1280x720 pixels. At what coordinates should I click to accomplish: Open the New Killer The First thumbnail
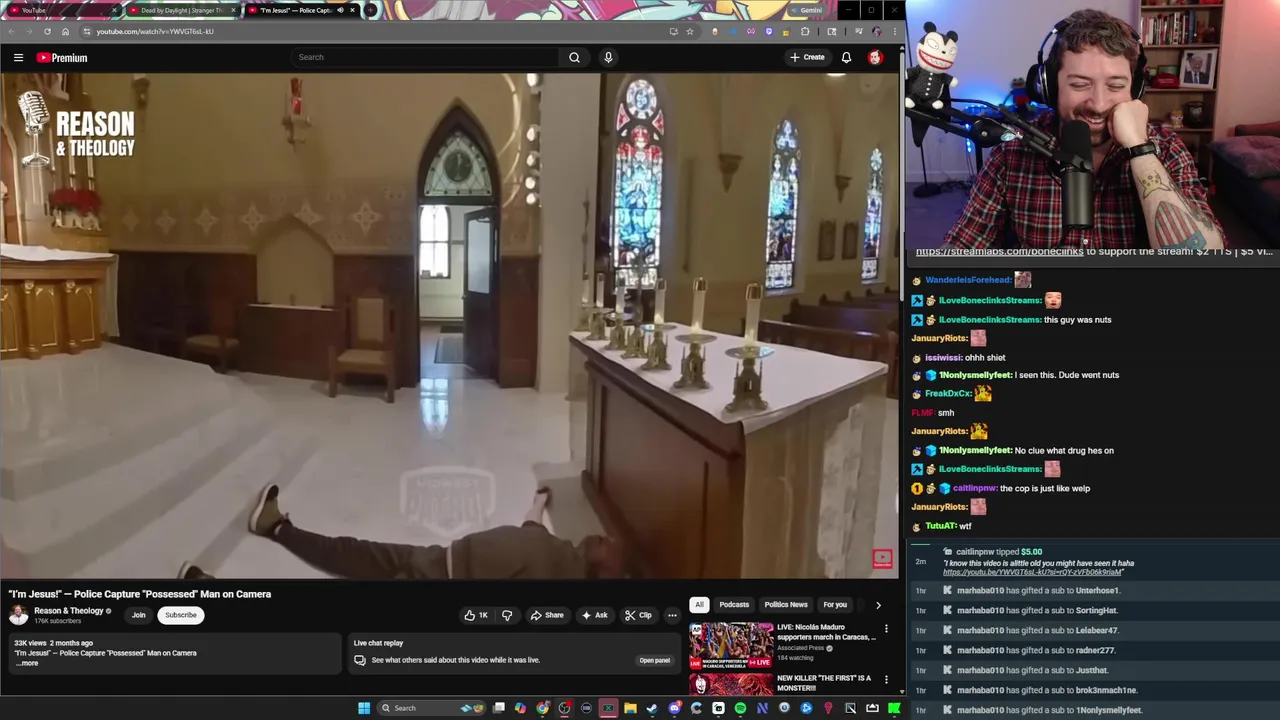coord(731,685)
